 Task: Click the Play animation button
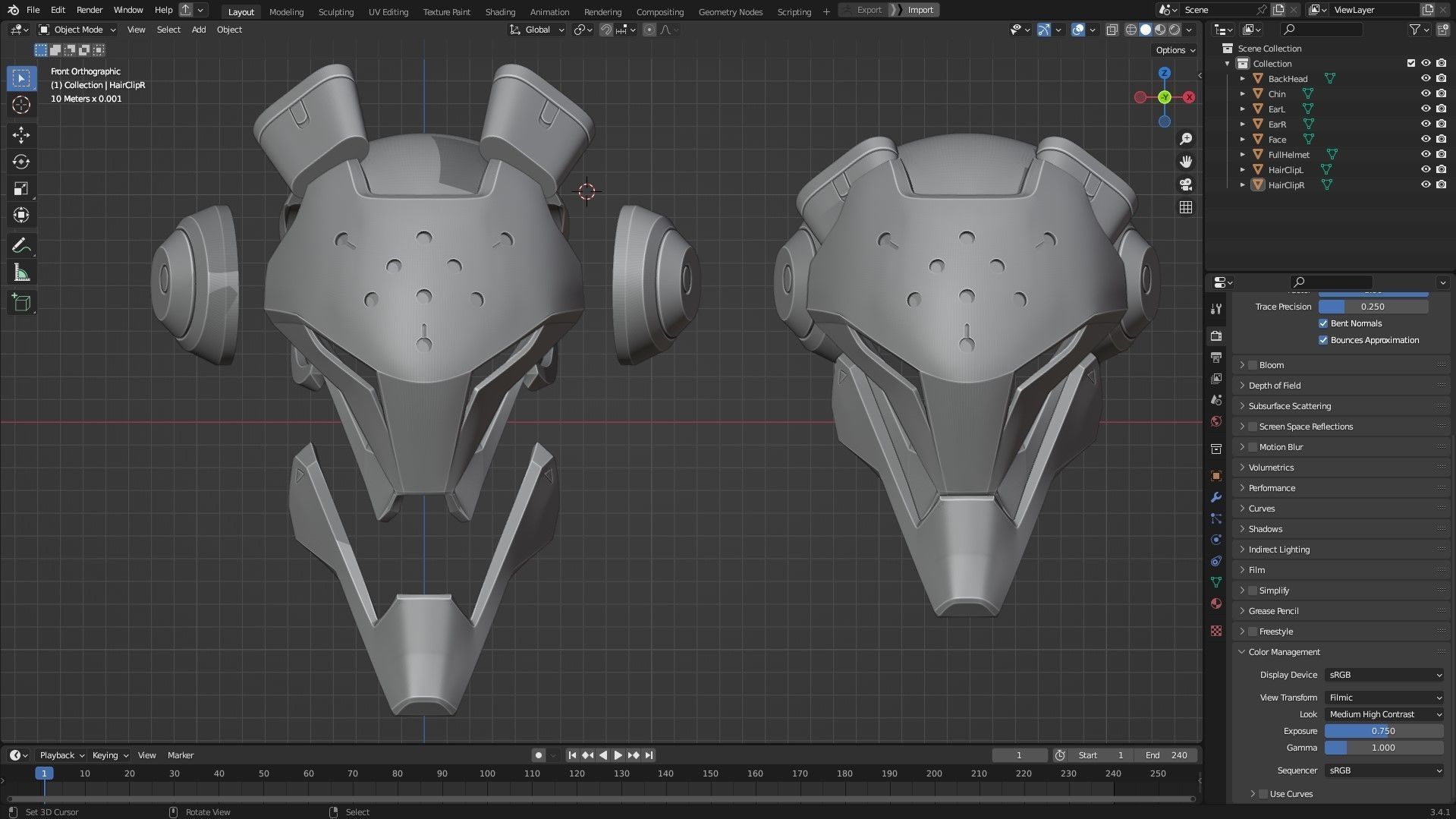[x=618, y=755]
